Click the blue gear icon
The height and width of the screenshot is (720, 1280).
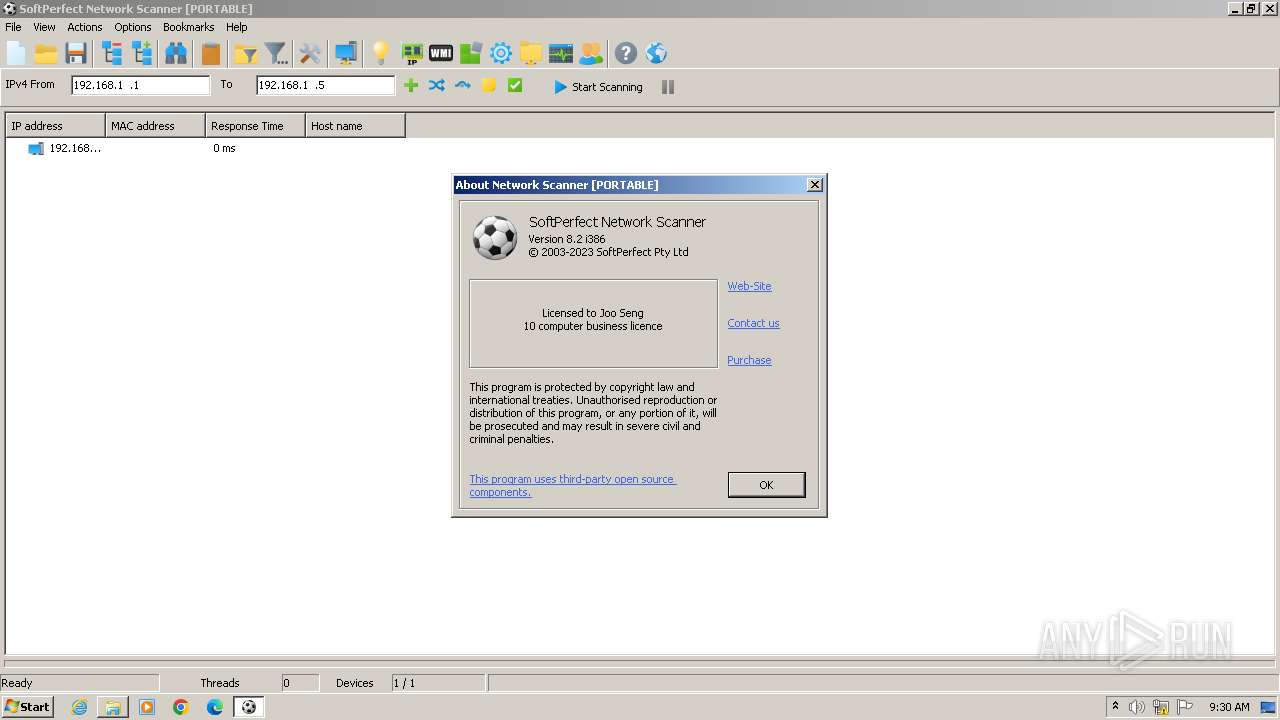pos(501,53)
